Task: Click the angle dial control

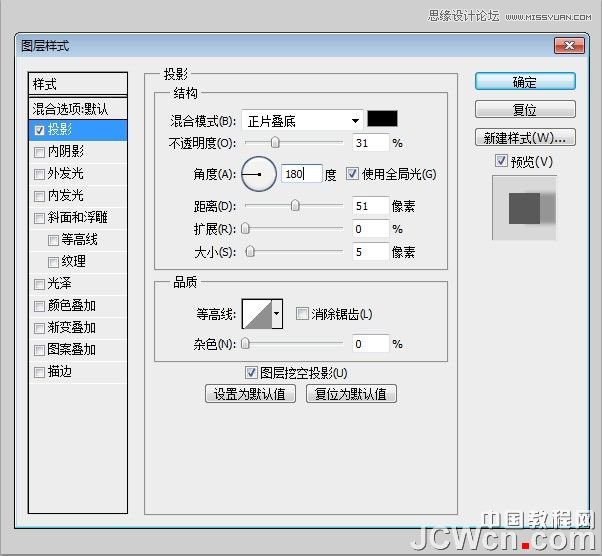Action: [x=259, y=174]
